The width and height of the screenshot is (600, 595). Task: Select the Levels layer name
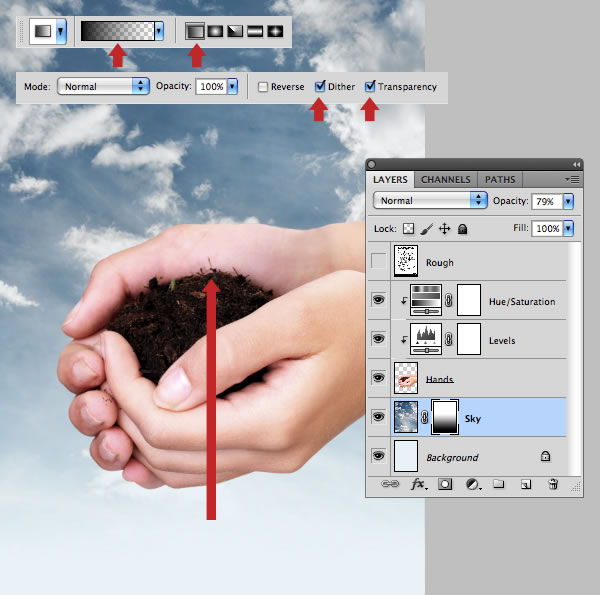pos(502,341)
